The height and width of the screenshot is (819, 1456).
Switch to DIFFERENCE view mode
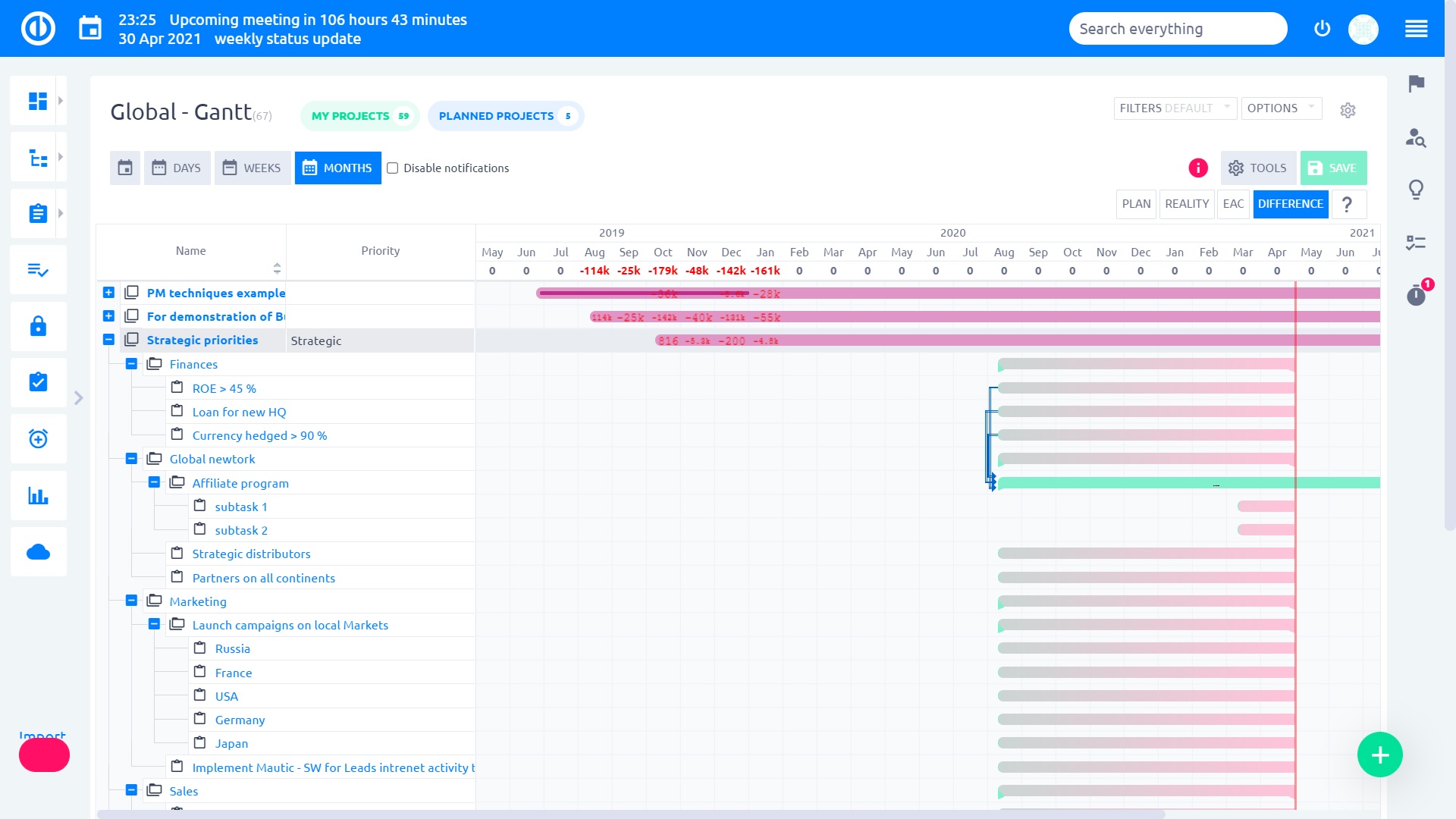pos(1290,204)
